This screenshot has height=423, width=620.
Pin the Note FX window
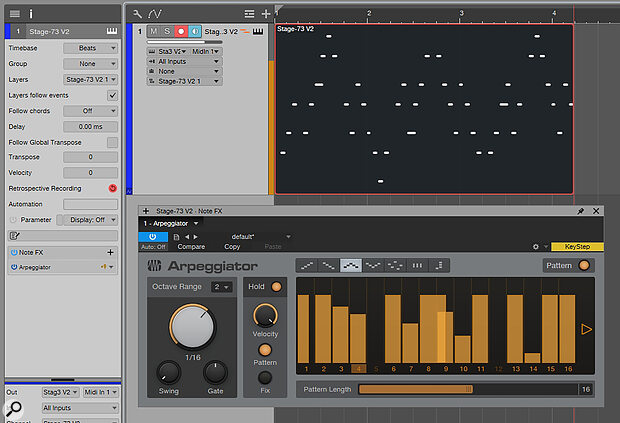pyautogui.click(x=580, y=211)
